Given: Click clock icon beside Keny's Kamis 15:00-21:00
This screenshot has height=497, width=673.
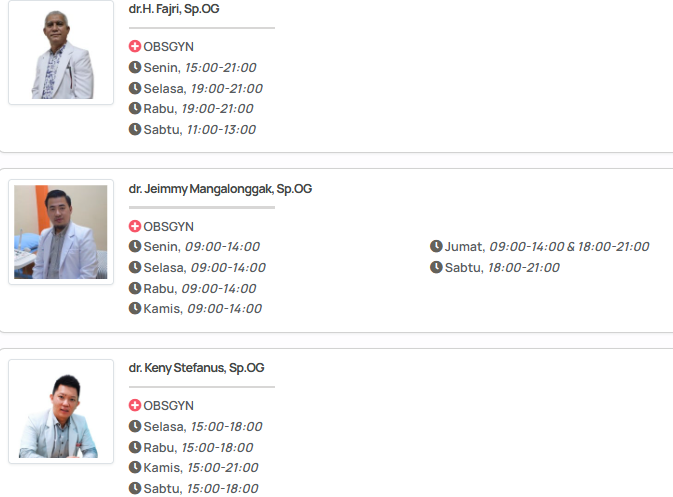Looking at the screenshot, I should (135, 468).
